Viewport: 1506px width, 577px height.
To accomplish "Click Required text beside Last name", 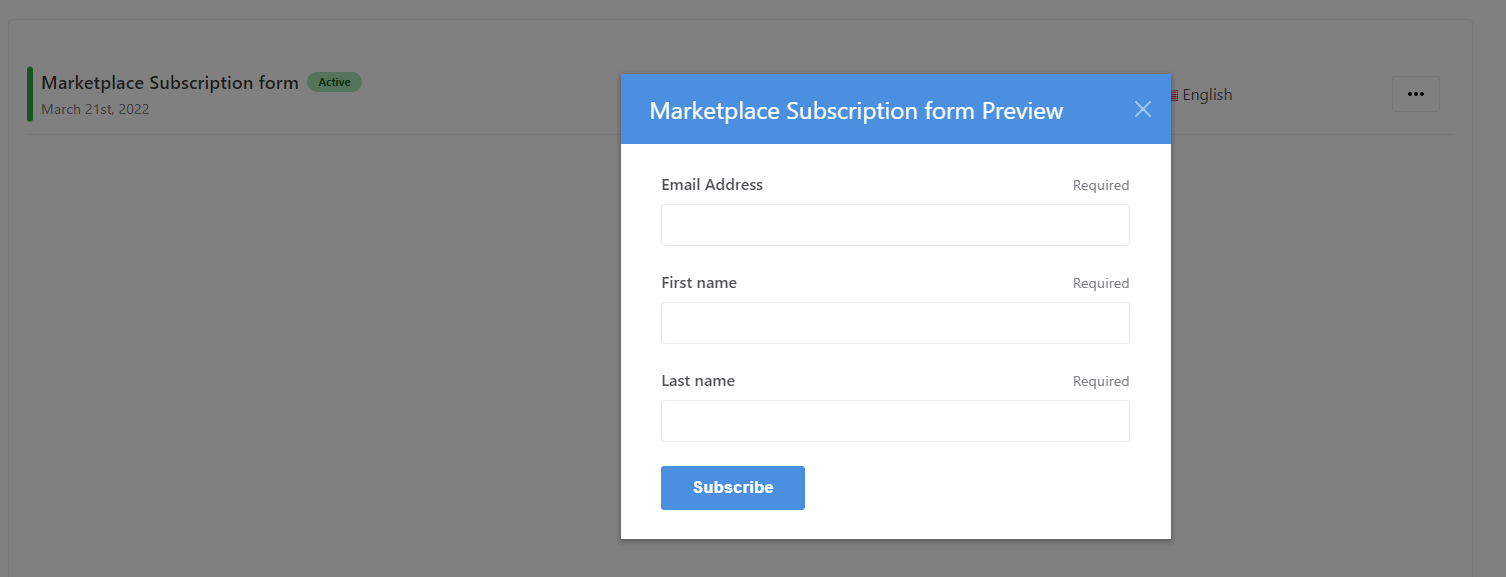I will click(x=1100, y=381).
